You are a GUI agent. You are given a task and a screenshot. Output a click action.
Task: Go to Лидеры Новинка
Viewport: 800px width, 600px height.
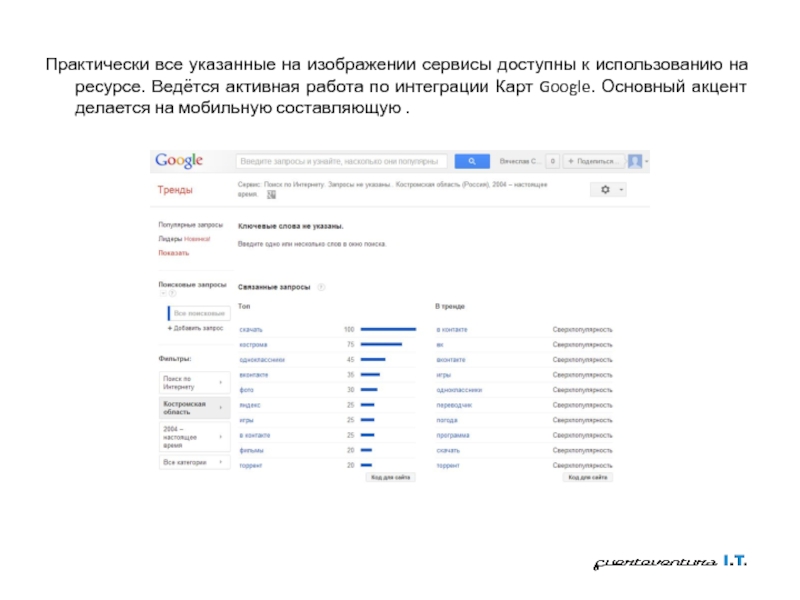184,239
